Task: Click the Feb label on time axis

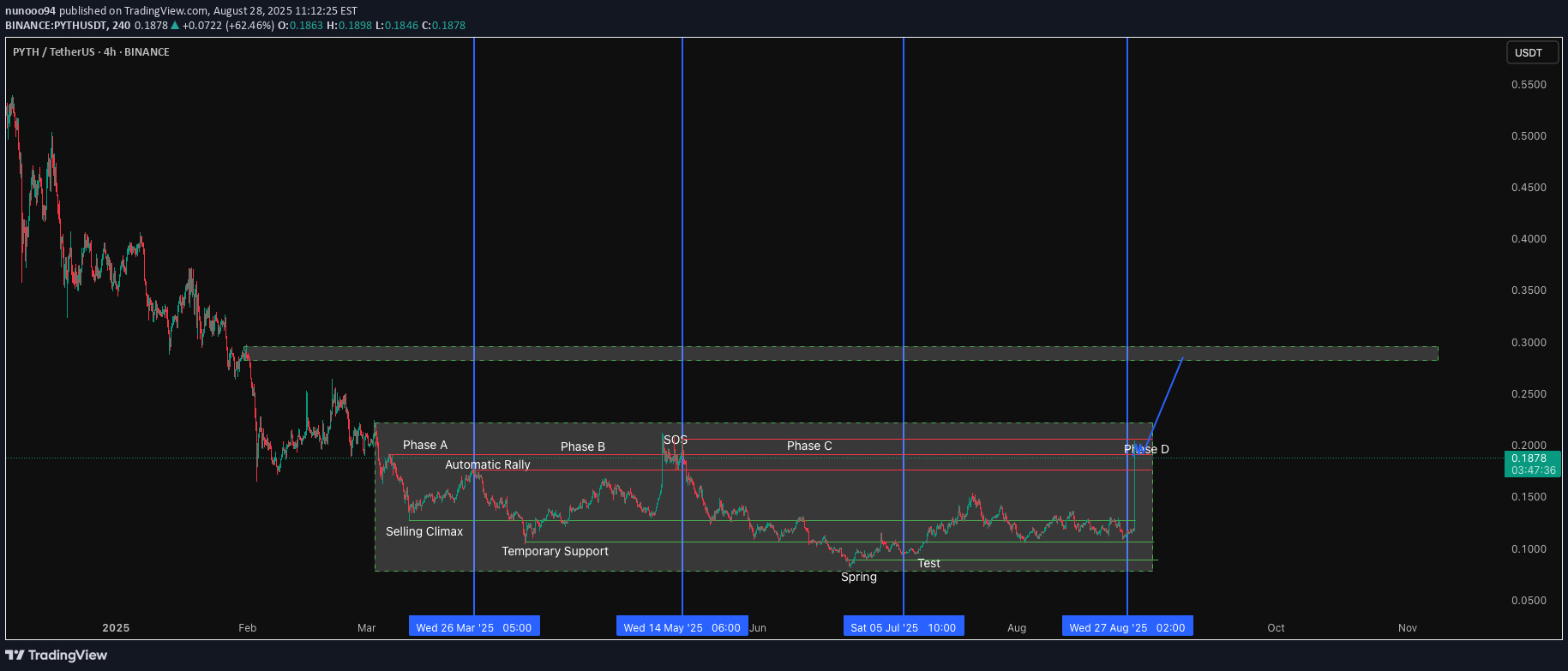Action: [247, 628]
